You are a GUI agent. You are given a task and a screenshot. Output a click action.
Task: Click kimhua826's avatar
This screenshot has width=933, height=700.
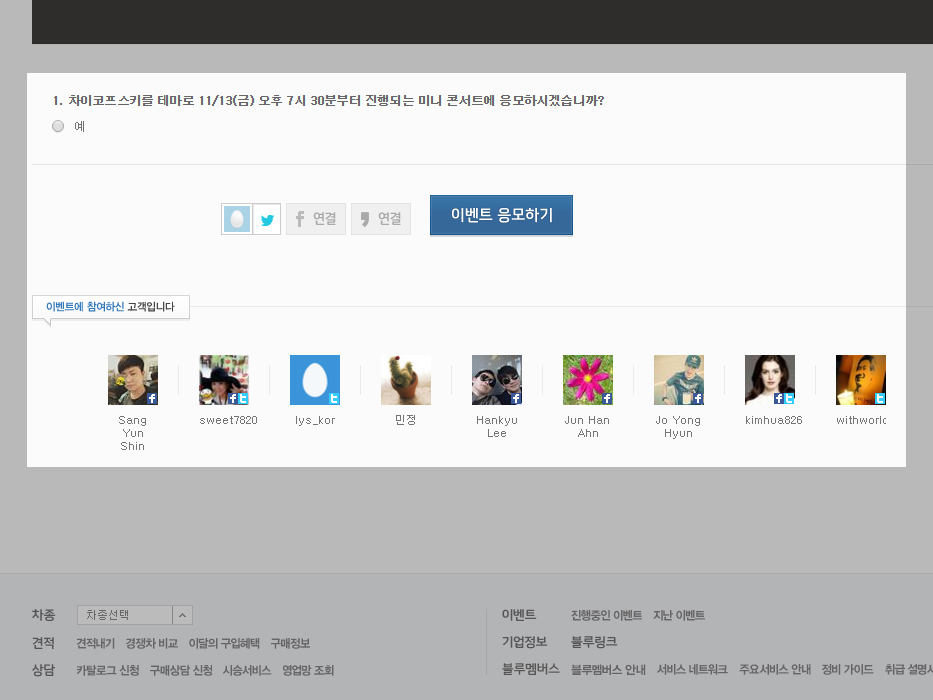pos(770,380)
